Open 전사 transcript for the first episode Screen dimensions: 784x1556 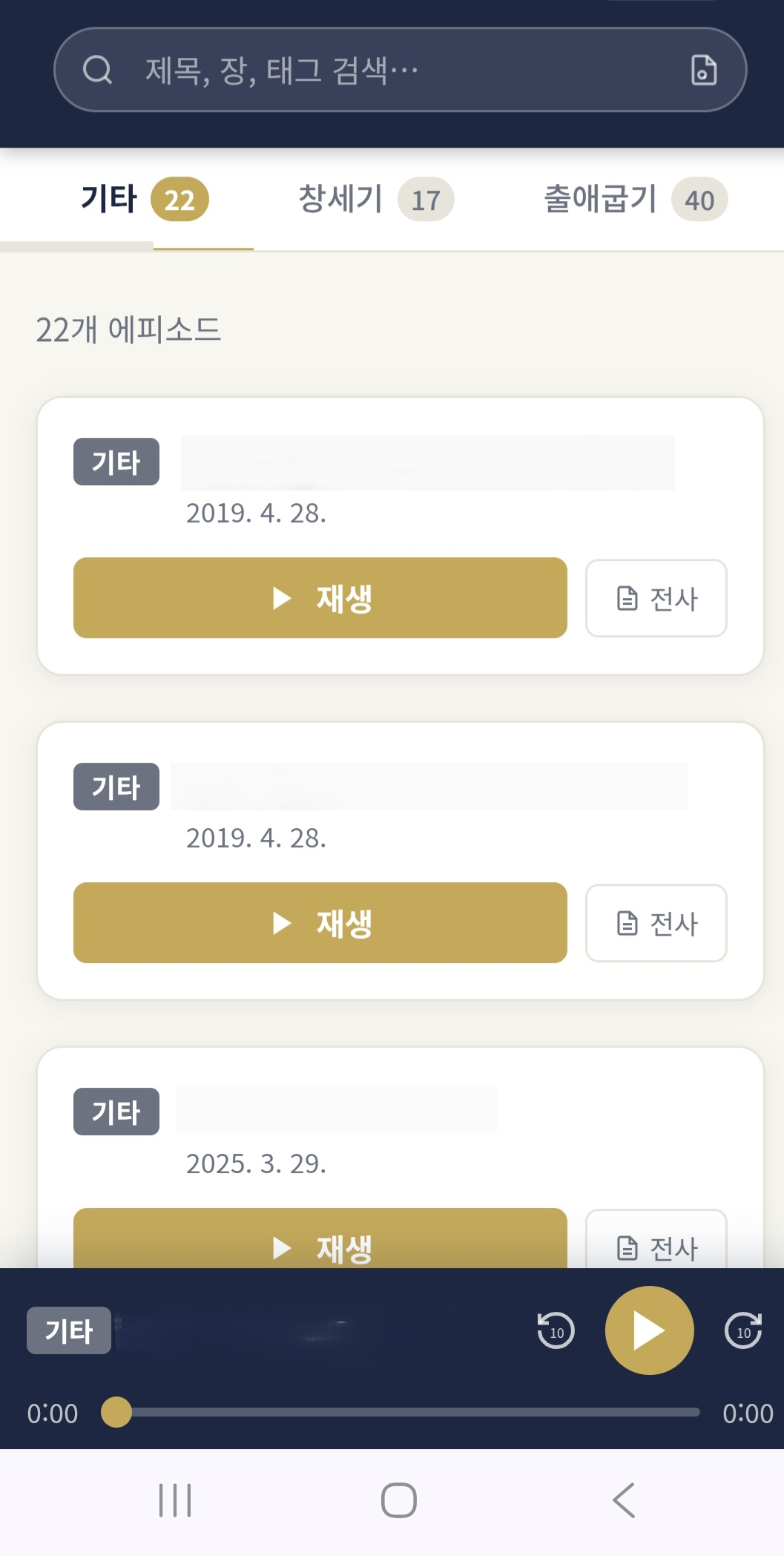[656, 598]
